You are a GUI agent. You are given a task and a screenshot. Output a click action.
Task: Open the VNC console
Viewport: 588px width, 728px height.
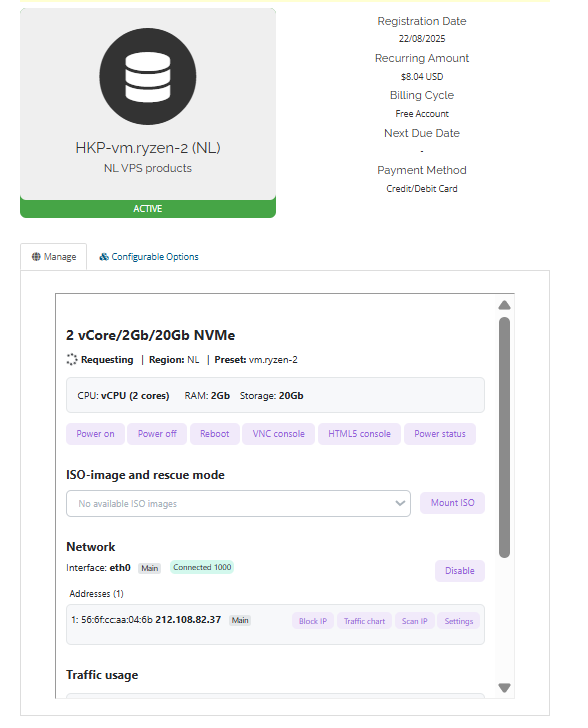pos(278,434)
